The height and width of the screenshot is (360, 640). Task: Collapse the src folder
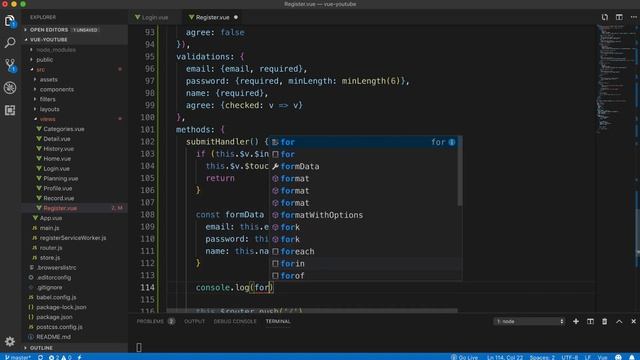[40, 69]
